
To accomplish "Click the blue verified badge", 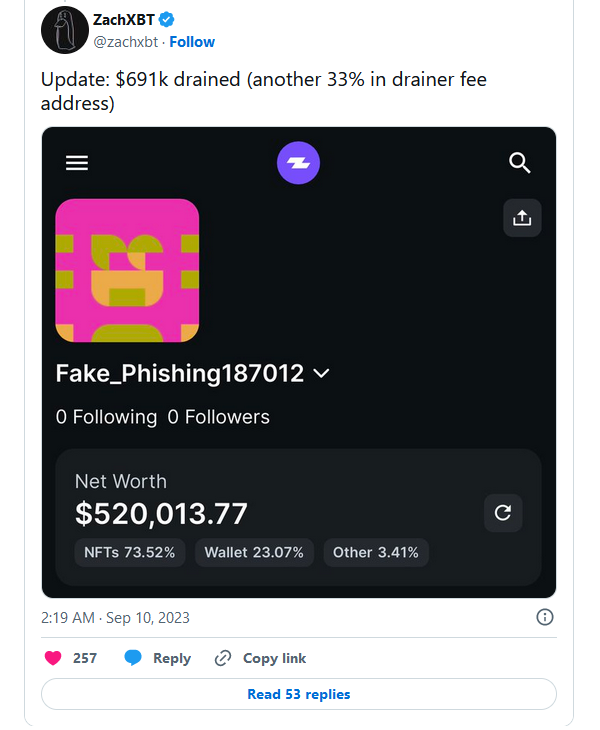I will (167, 19).
